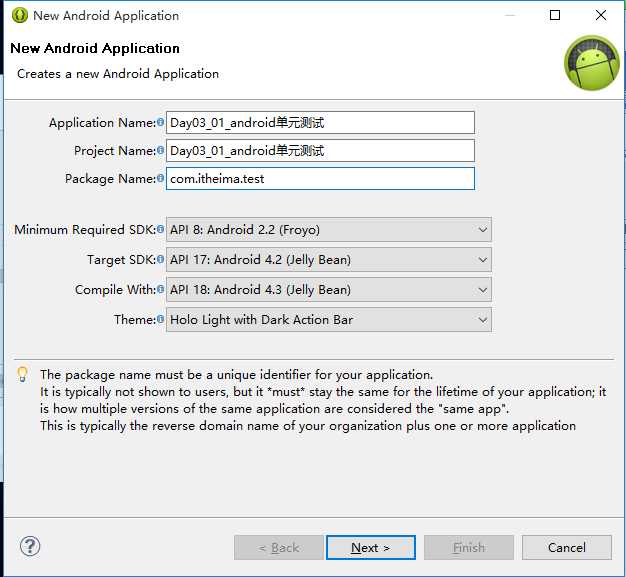Click the title bar Android app icon

click(x=20, y=16)
